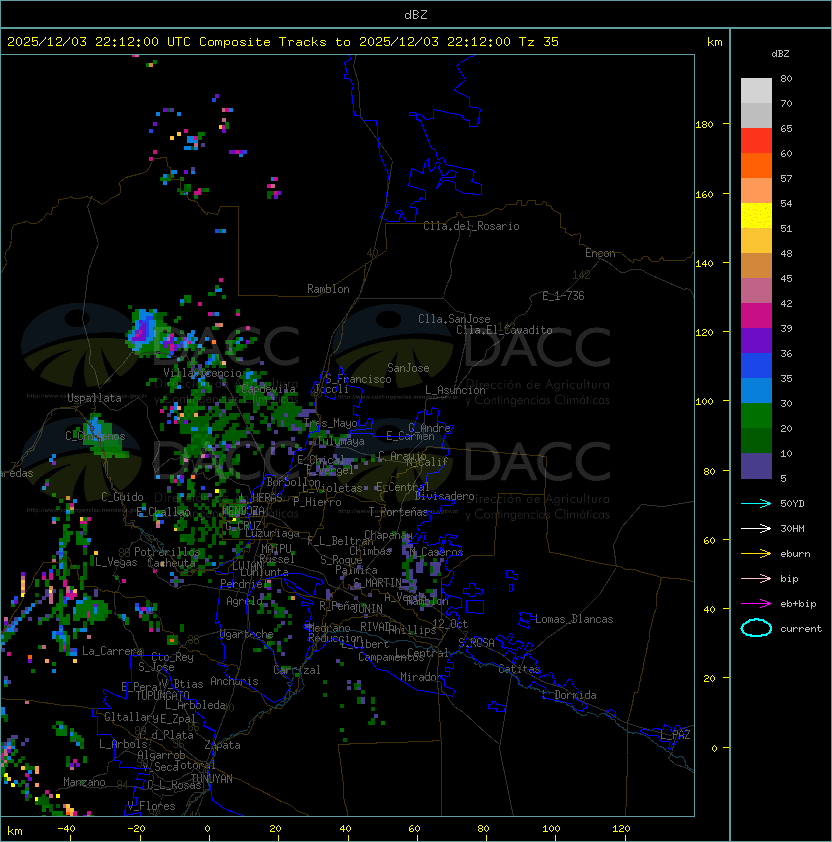832x842 pixels.
Task: Click the L_Dormida label
Action: (569, 695)
